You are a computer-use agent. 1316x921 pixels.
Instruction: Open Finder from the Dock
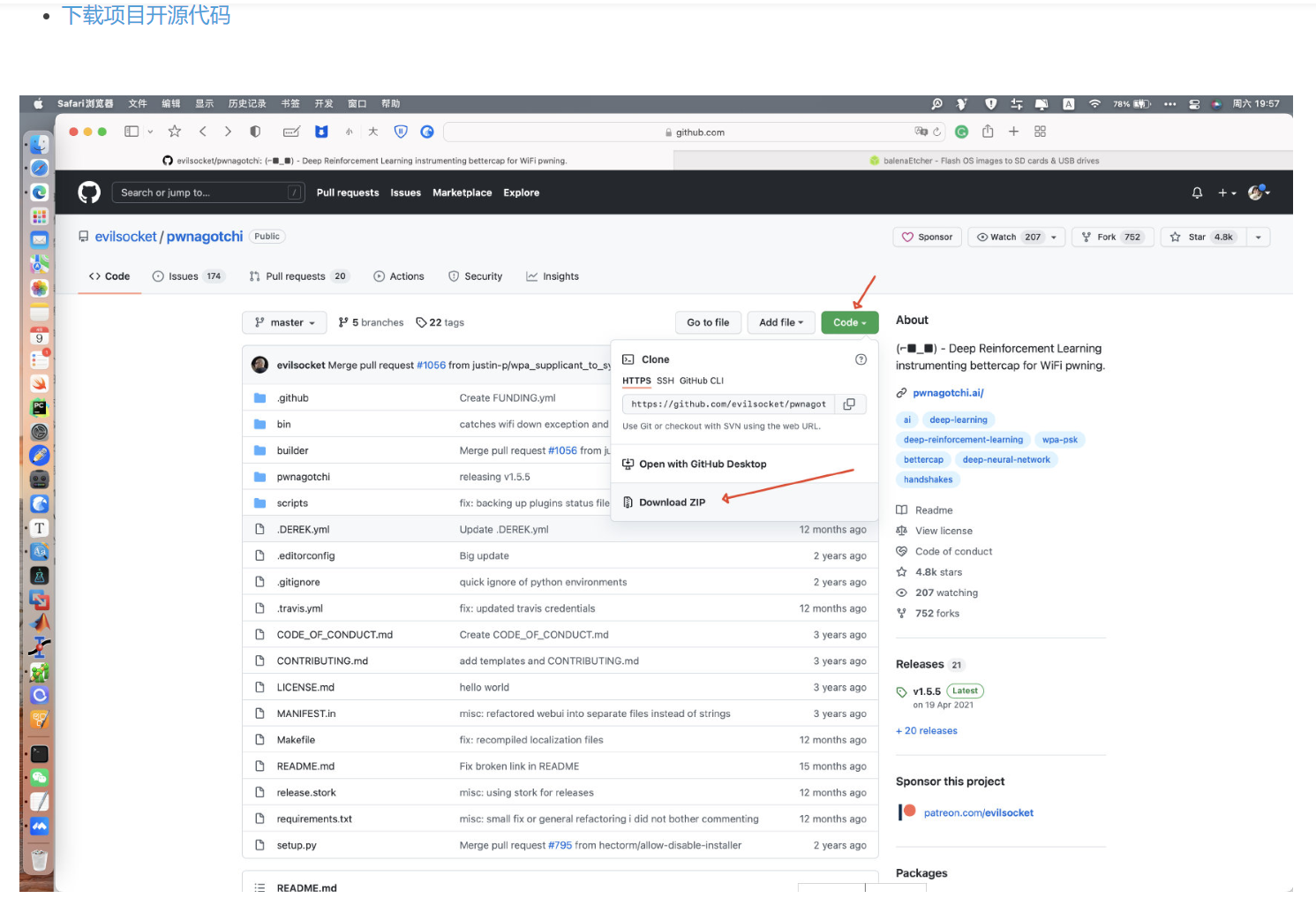point(40,144)
